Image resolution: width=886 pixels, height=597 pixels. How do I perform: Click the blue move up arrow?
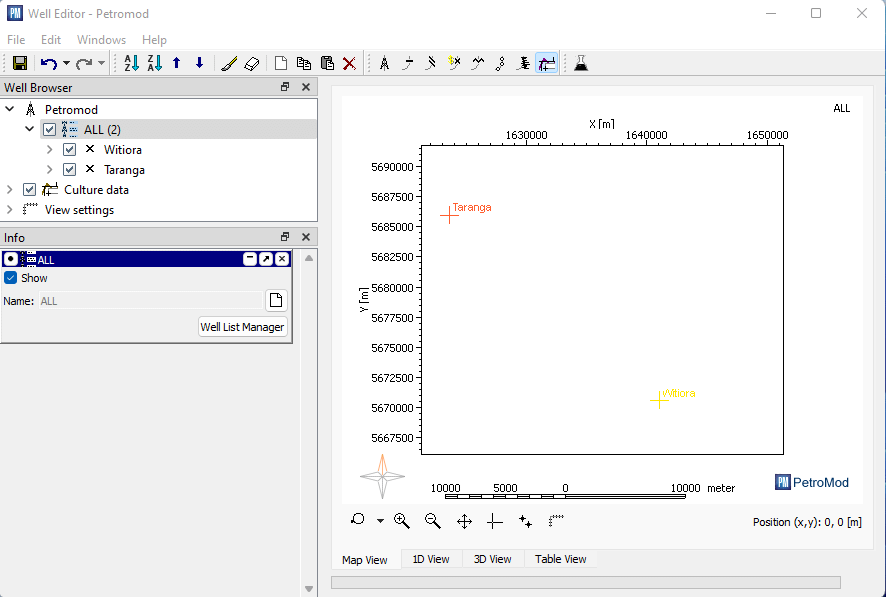177,63
